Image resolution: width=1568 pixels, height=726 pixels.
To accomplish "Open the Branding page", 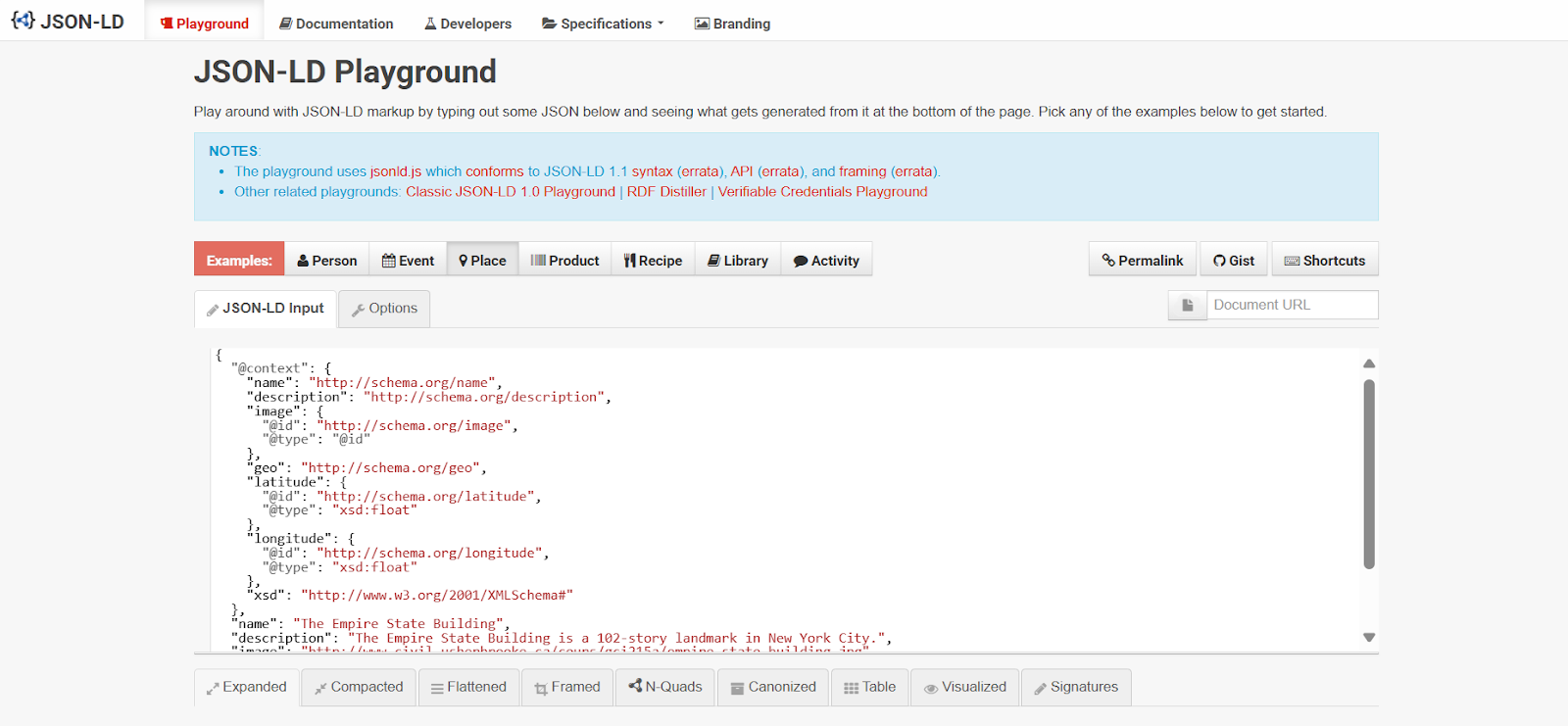I will click(x=732, y=24).
